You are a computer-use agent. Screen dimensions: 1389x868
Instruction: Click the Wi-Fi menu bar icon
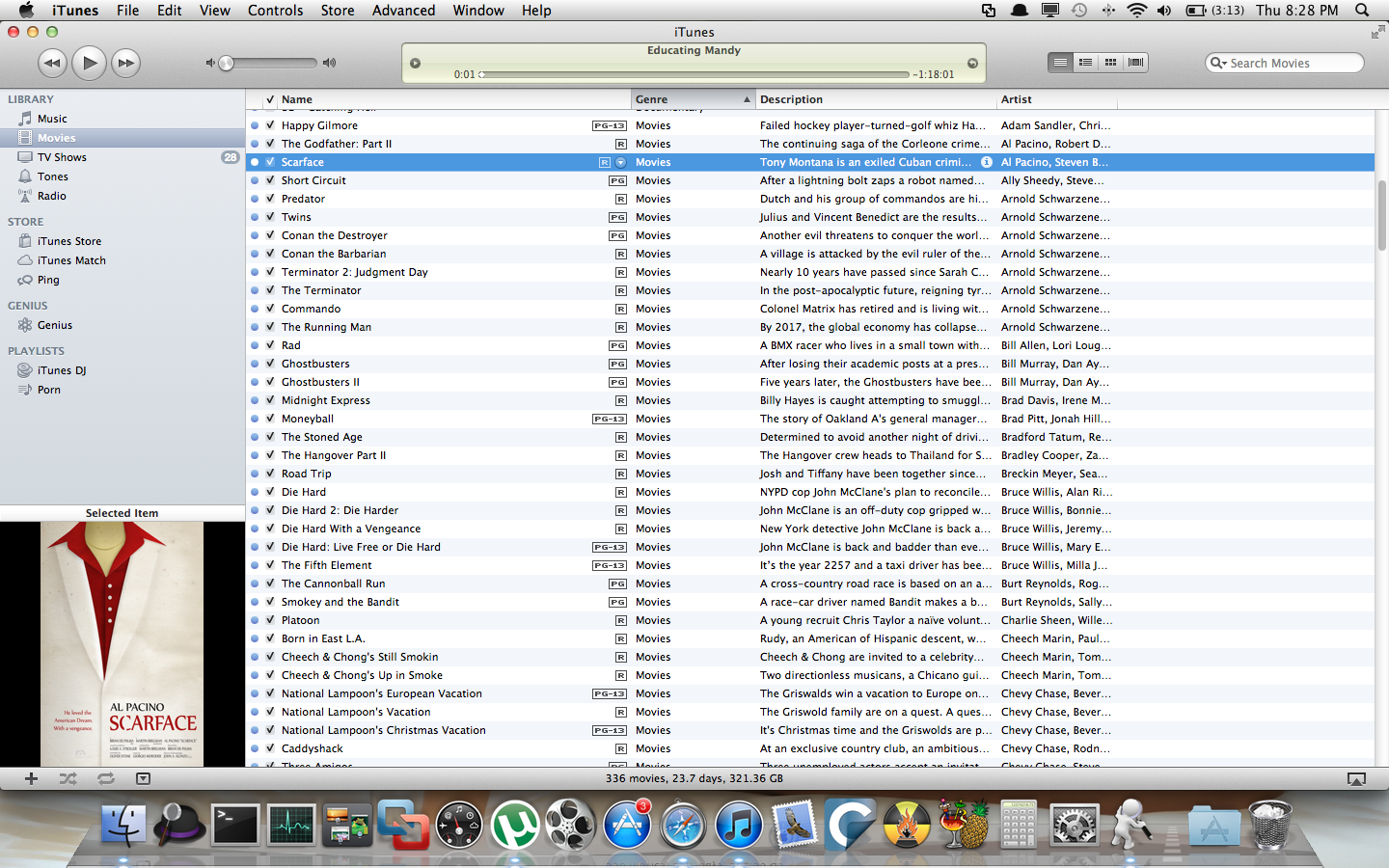tap(1137, 11)
